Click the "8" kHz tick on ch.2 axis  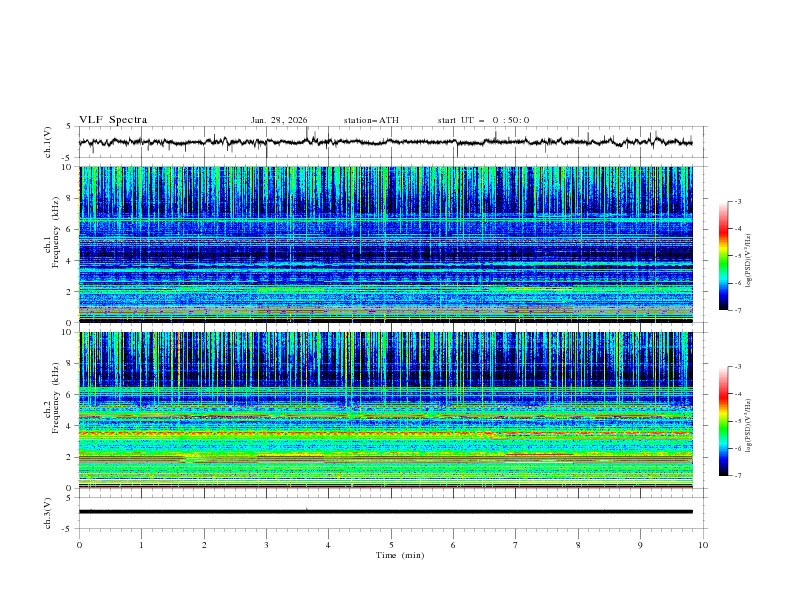click(x=69, y=364)
